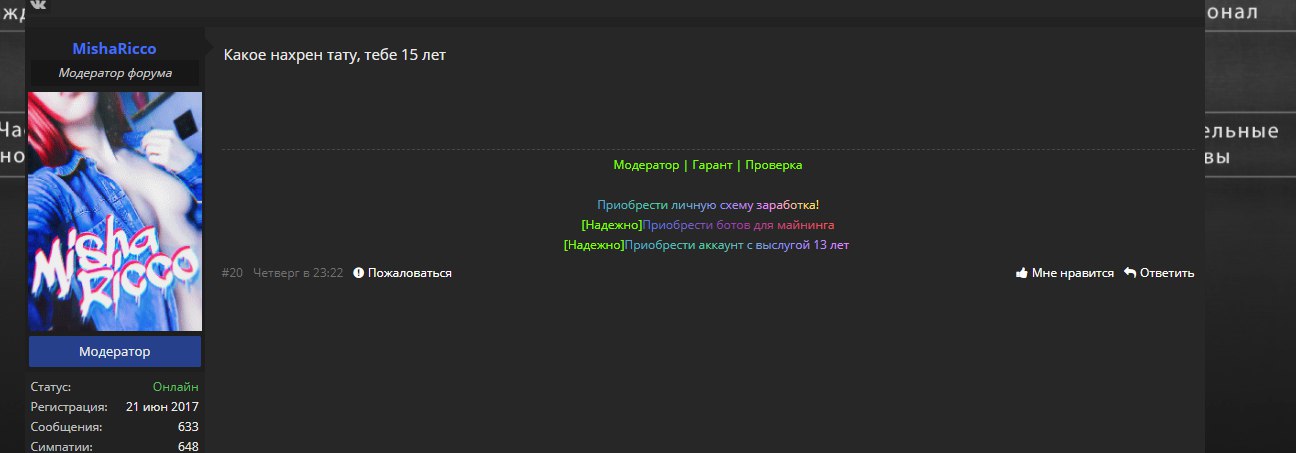The height and width of the screenshot is (453, 1296).
Task: Click the Регистрация: label
Action: (69, 407)
